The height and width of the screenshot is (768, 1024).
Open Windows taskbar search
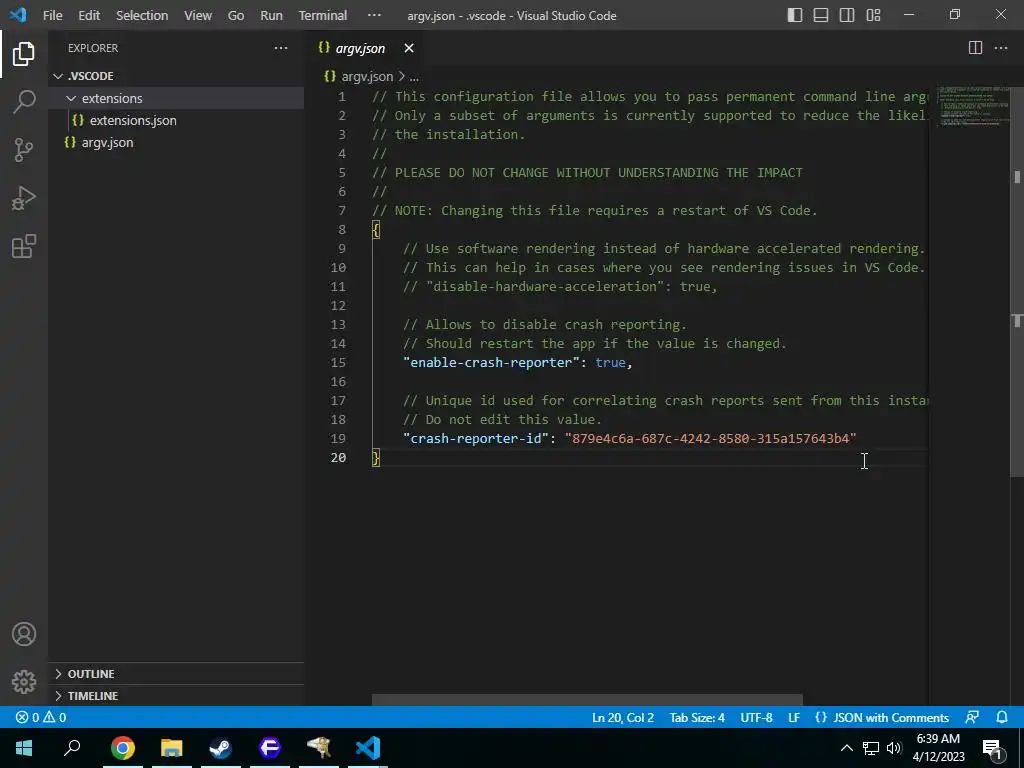coord(72,748)
